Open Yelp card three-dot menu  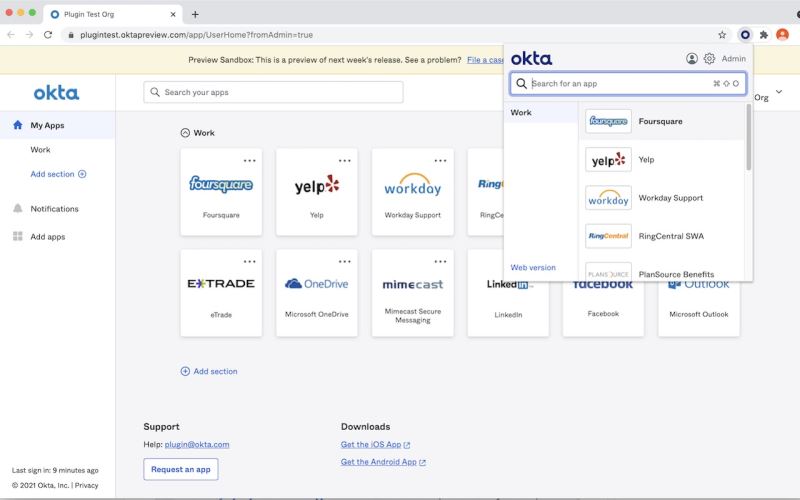345,161
